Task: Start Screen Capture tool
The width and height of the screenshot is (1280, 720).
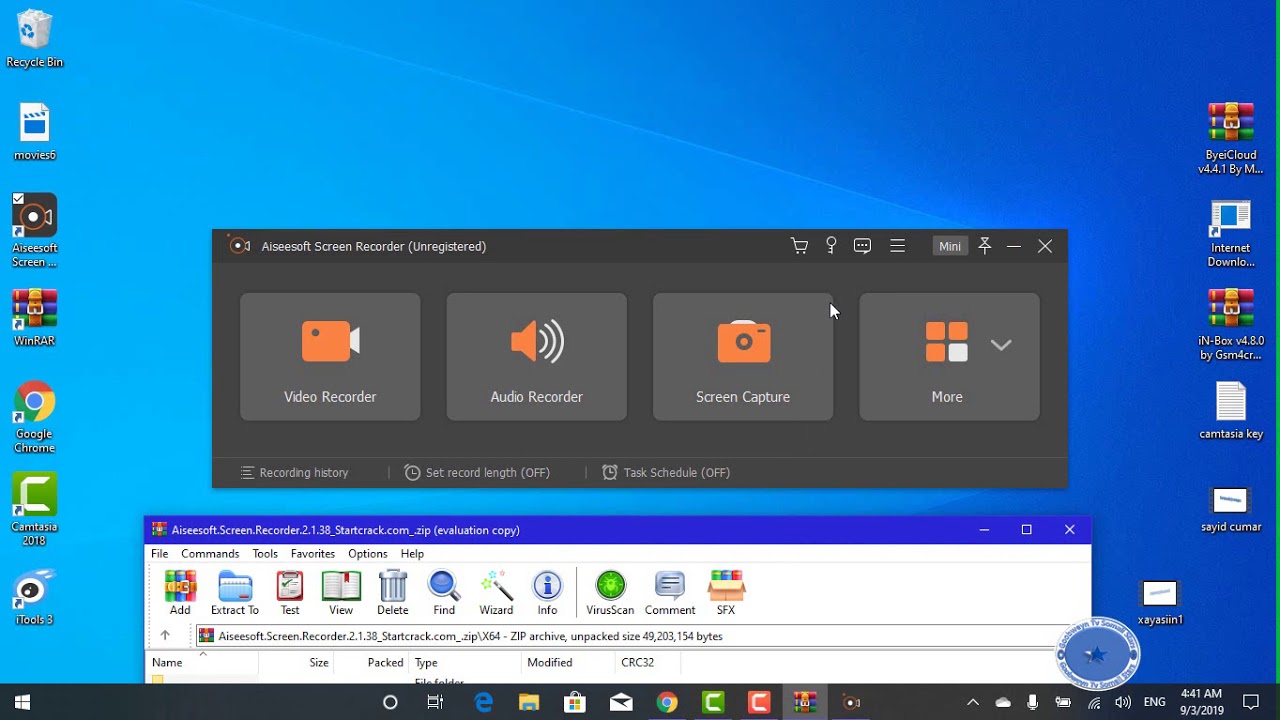Action: tap(743, 356)
